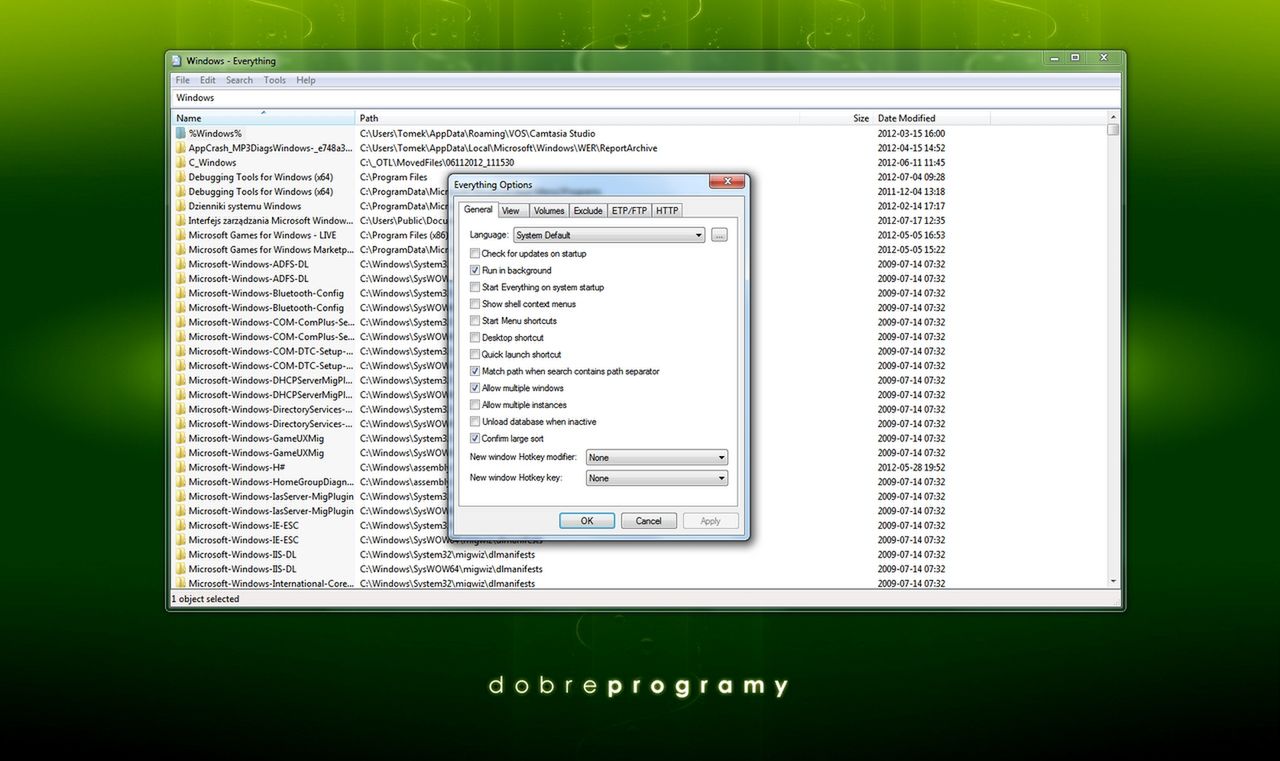Click folder icon beside AppCrash_MP3DiagsWindows entry
The height and width of the screenshot is (761, 1280).
(181, 148)
